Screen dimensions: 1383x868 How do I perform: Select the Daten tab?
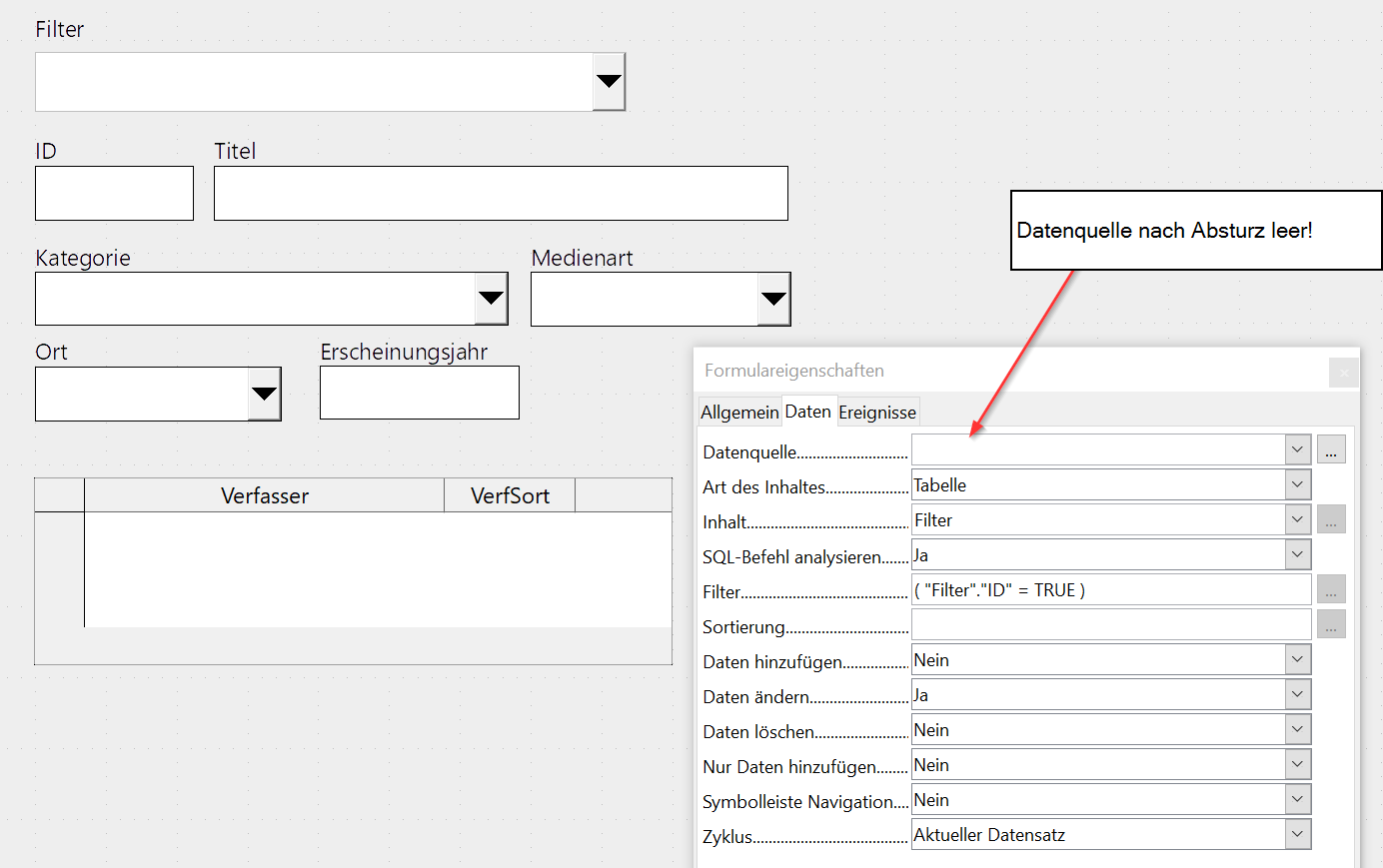[x=807, y=412]
